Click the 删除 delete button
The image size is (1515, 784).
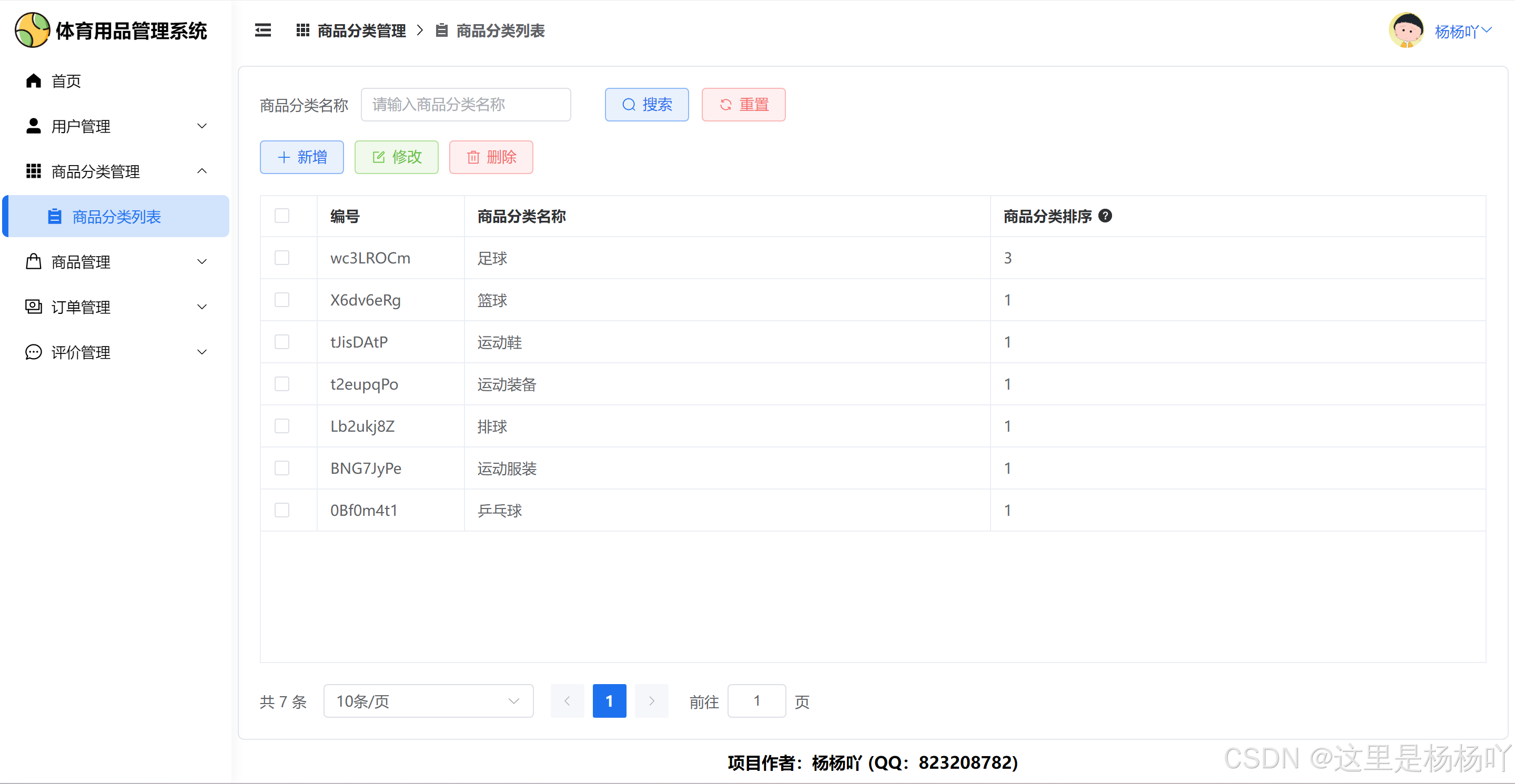(x=491, y=157)
